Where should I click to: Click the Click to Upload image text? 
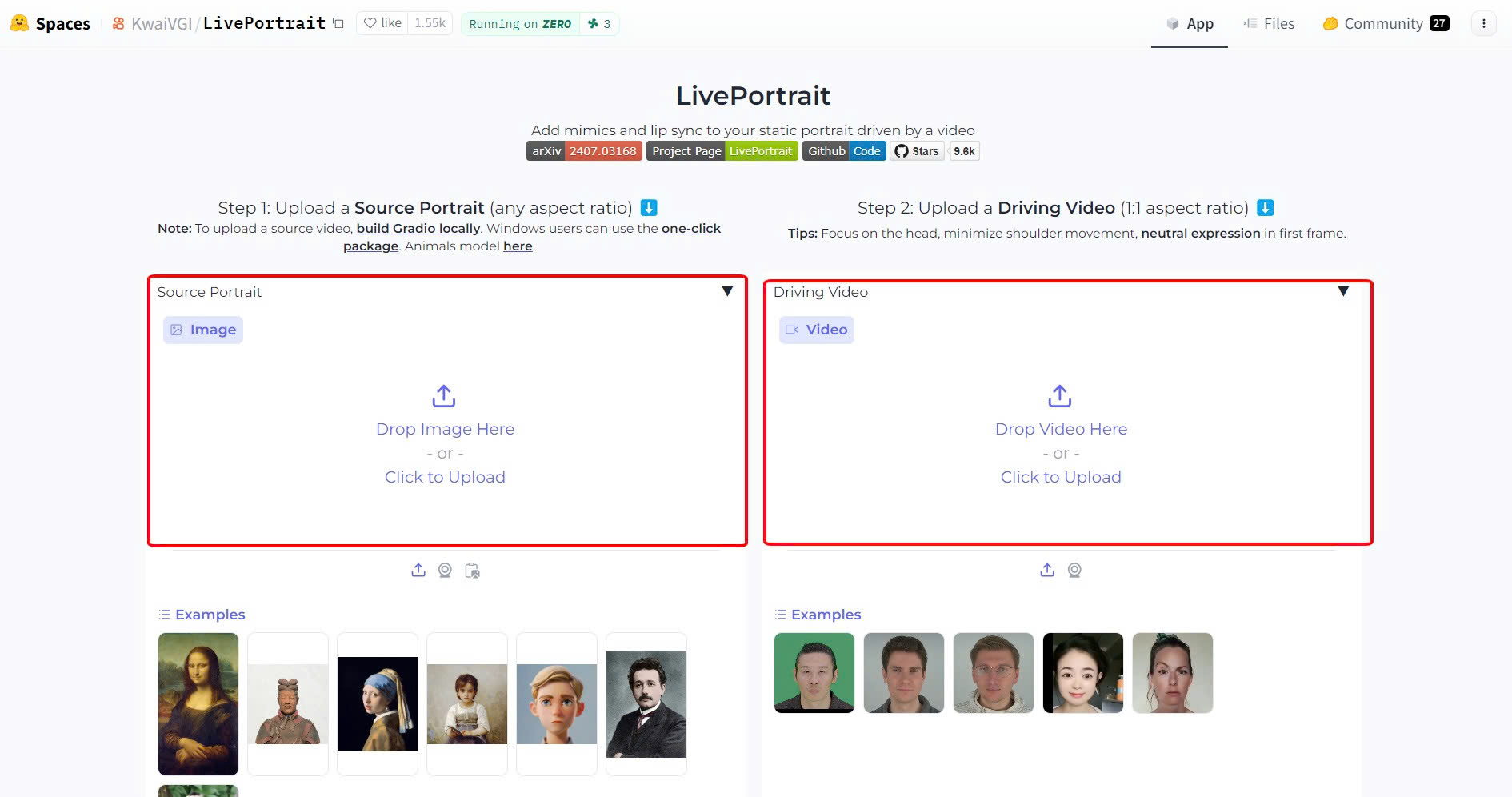click(445, 477)
